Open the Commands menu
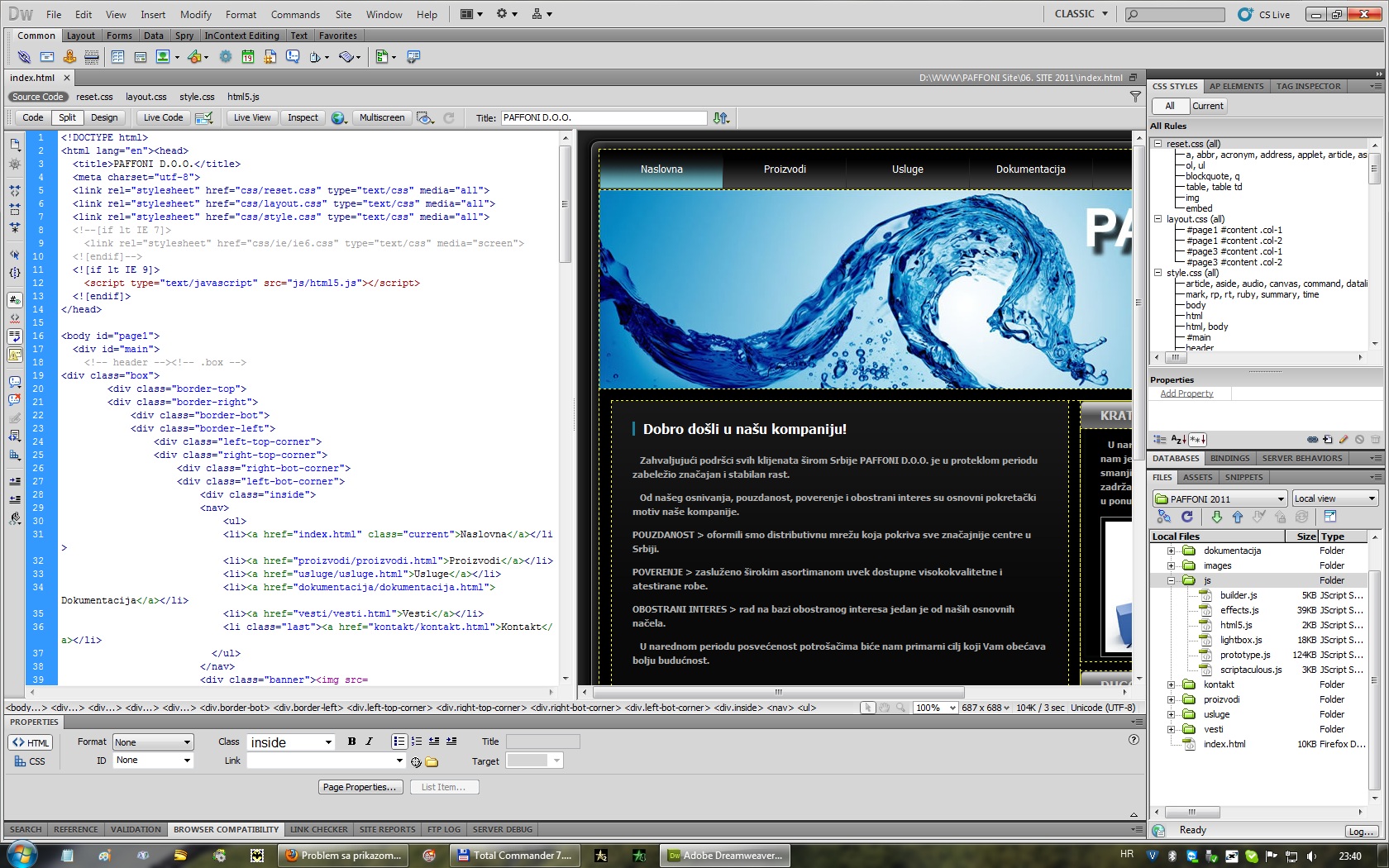Image resolution: width=1389 pixels, height=868 pixels. point(295,14)
